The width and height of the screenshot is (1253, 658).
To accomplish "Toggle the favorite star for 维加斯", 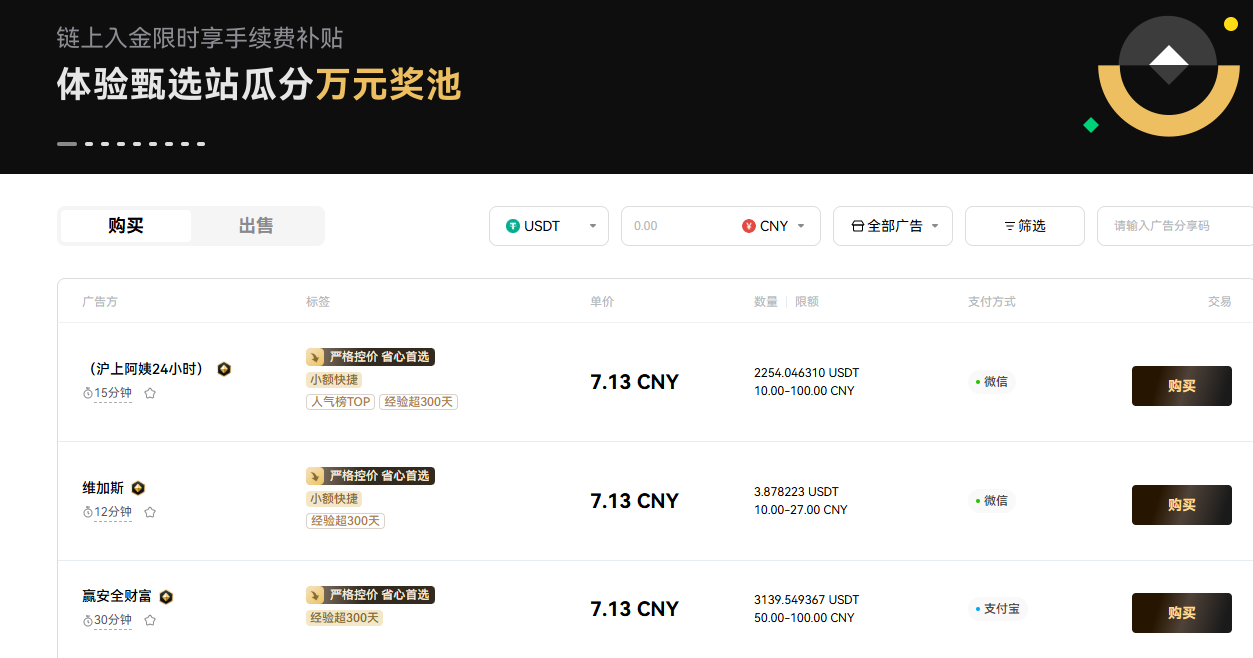I will [x=150, y=512].
